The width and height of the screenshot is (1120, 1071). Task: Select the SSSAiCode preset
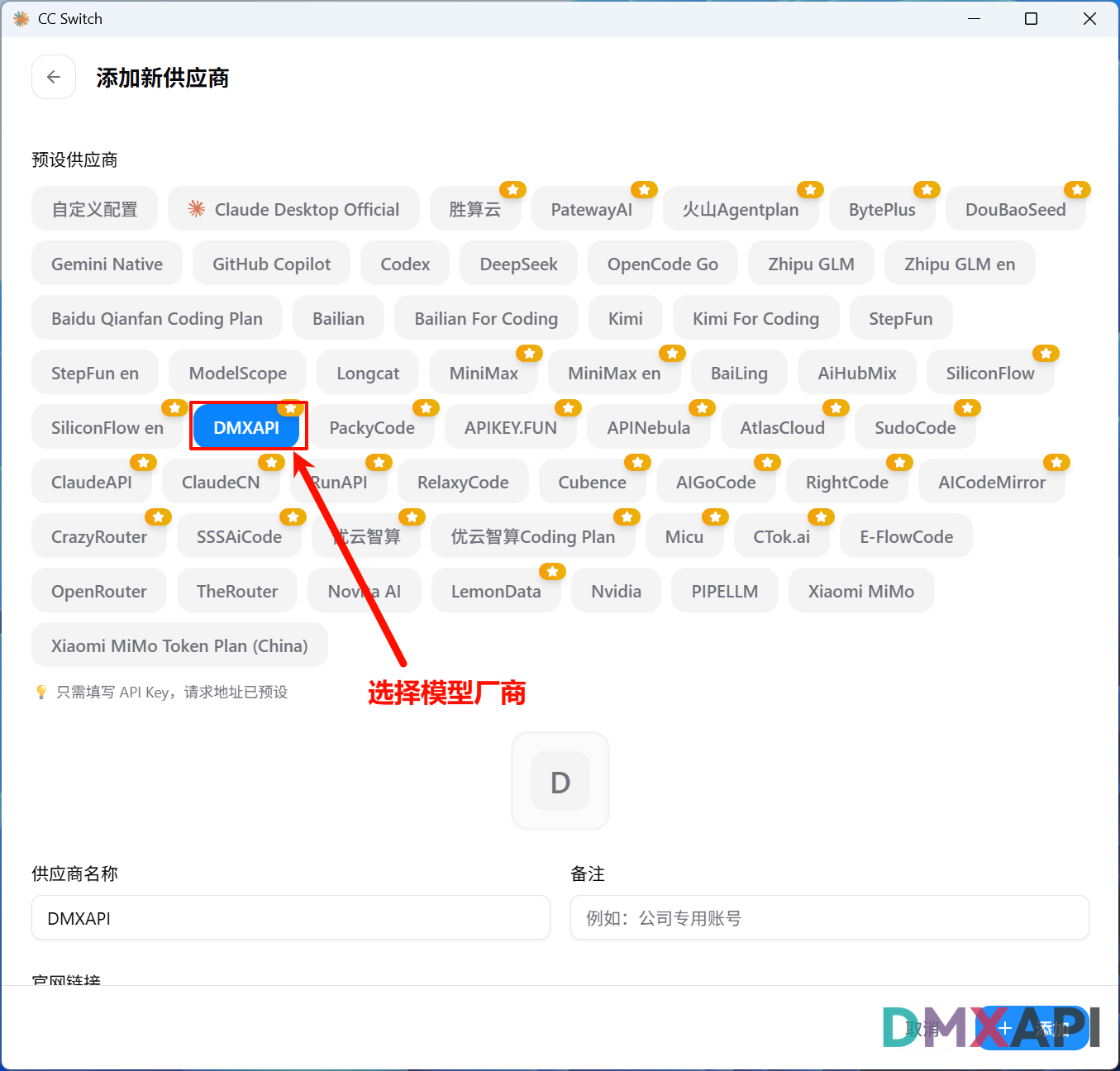coord(240,536)
